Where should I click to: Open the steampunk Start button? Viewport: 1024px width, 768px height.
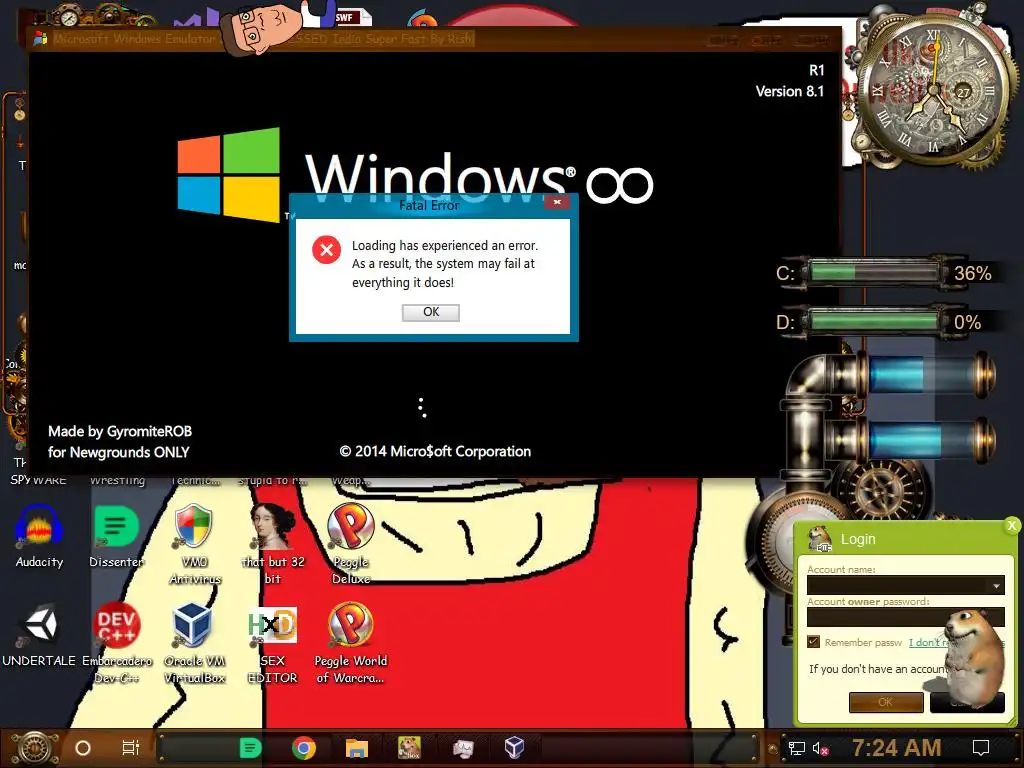pos(35,748)
